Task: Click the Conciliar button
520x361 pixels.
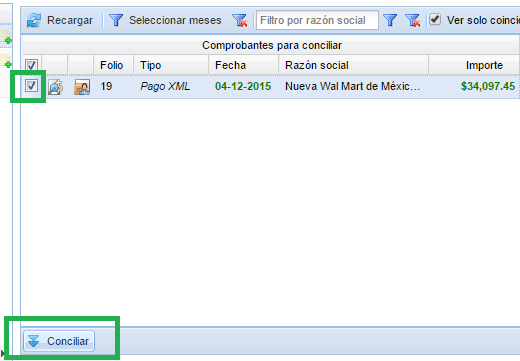Action: tap(59, 341)
